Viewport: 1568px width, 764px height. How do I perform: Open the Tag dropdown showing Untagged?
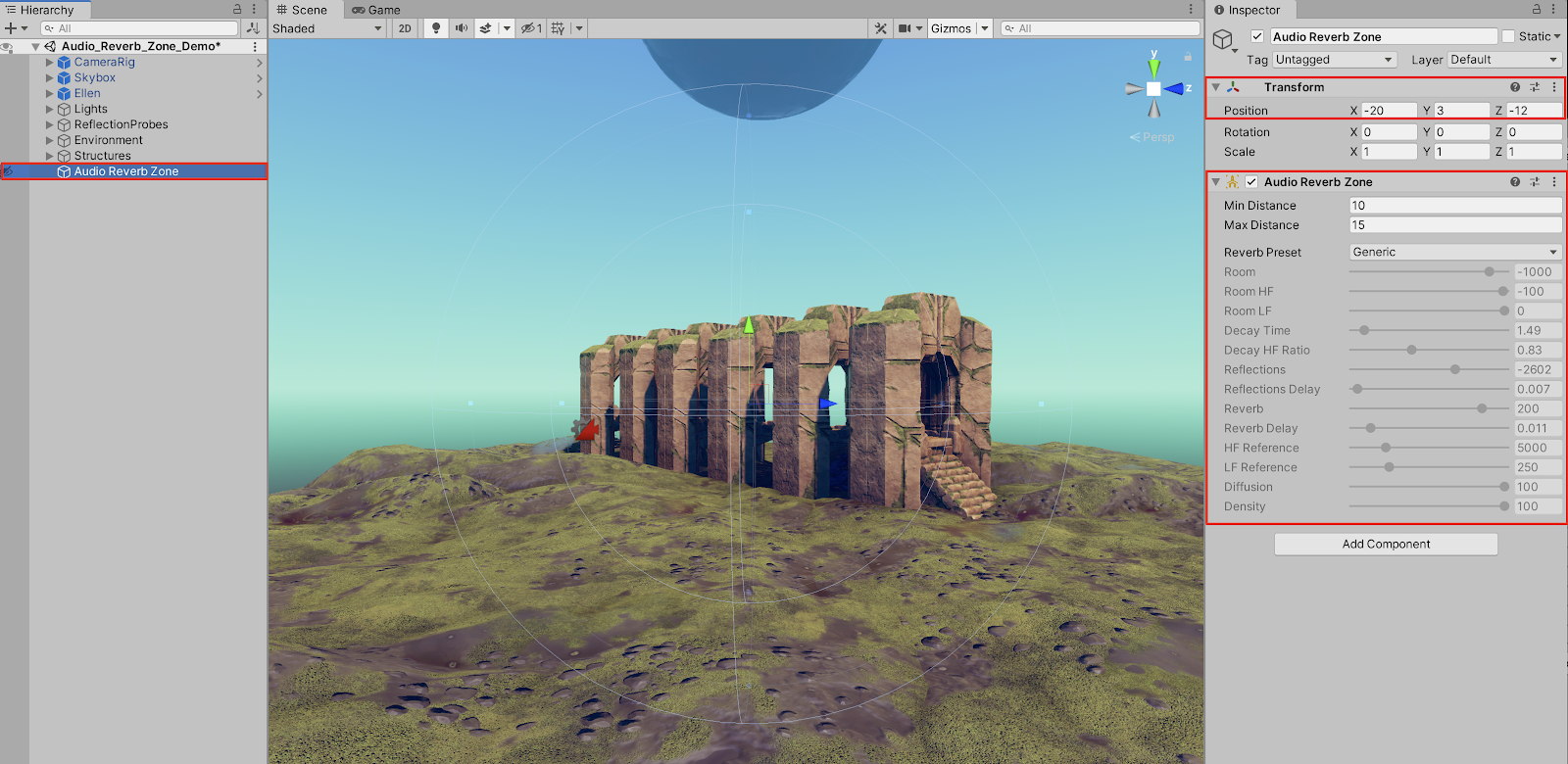[1333, 60]
